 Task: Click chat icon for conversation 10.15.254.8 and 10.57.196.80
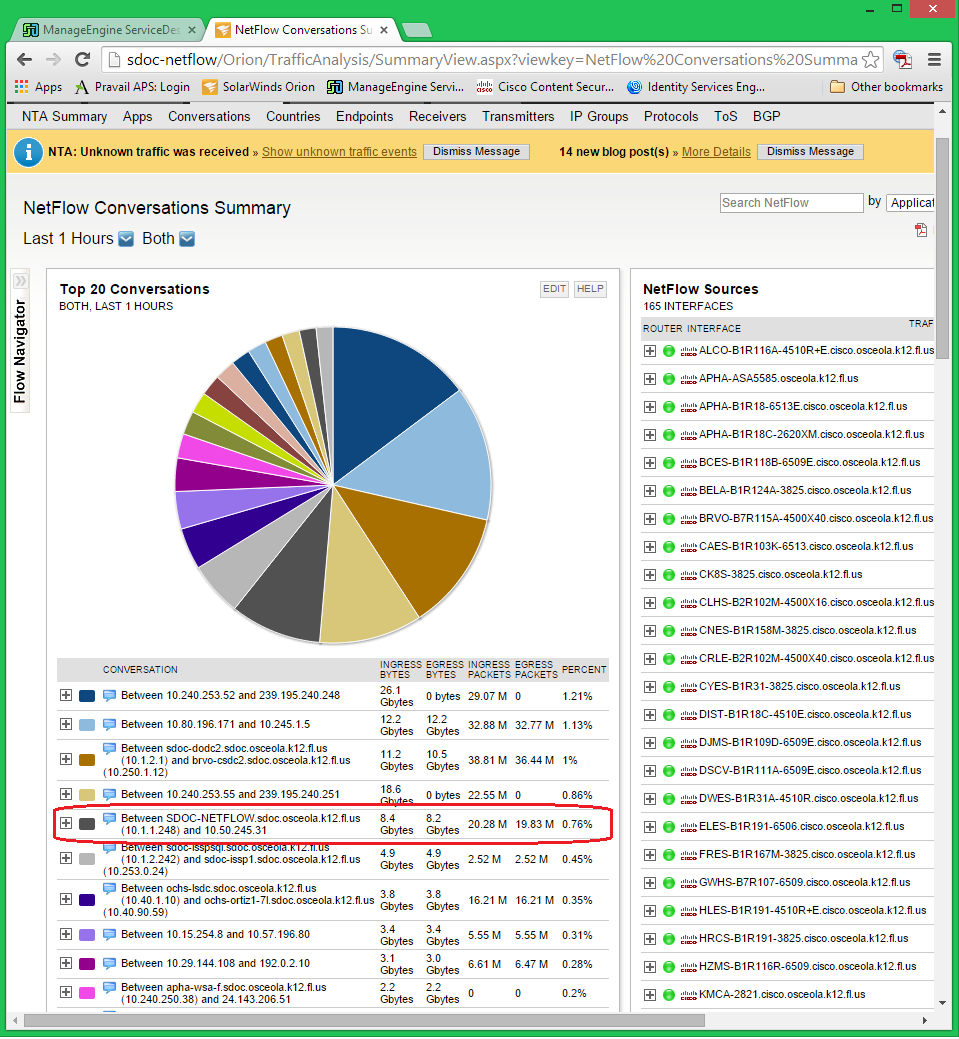[110, 934]
